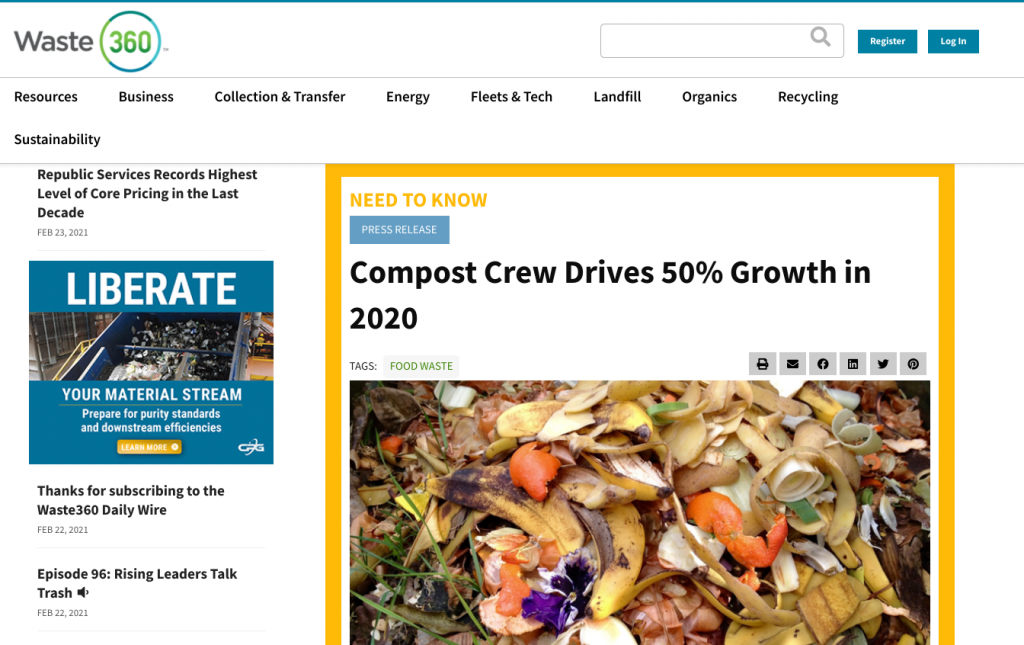Screen dimensions: 1024x645
Task: Click LEARN MORE on the LIBERATE ad
Action: pyautogui.click(x=150, y=447)
